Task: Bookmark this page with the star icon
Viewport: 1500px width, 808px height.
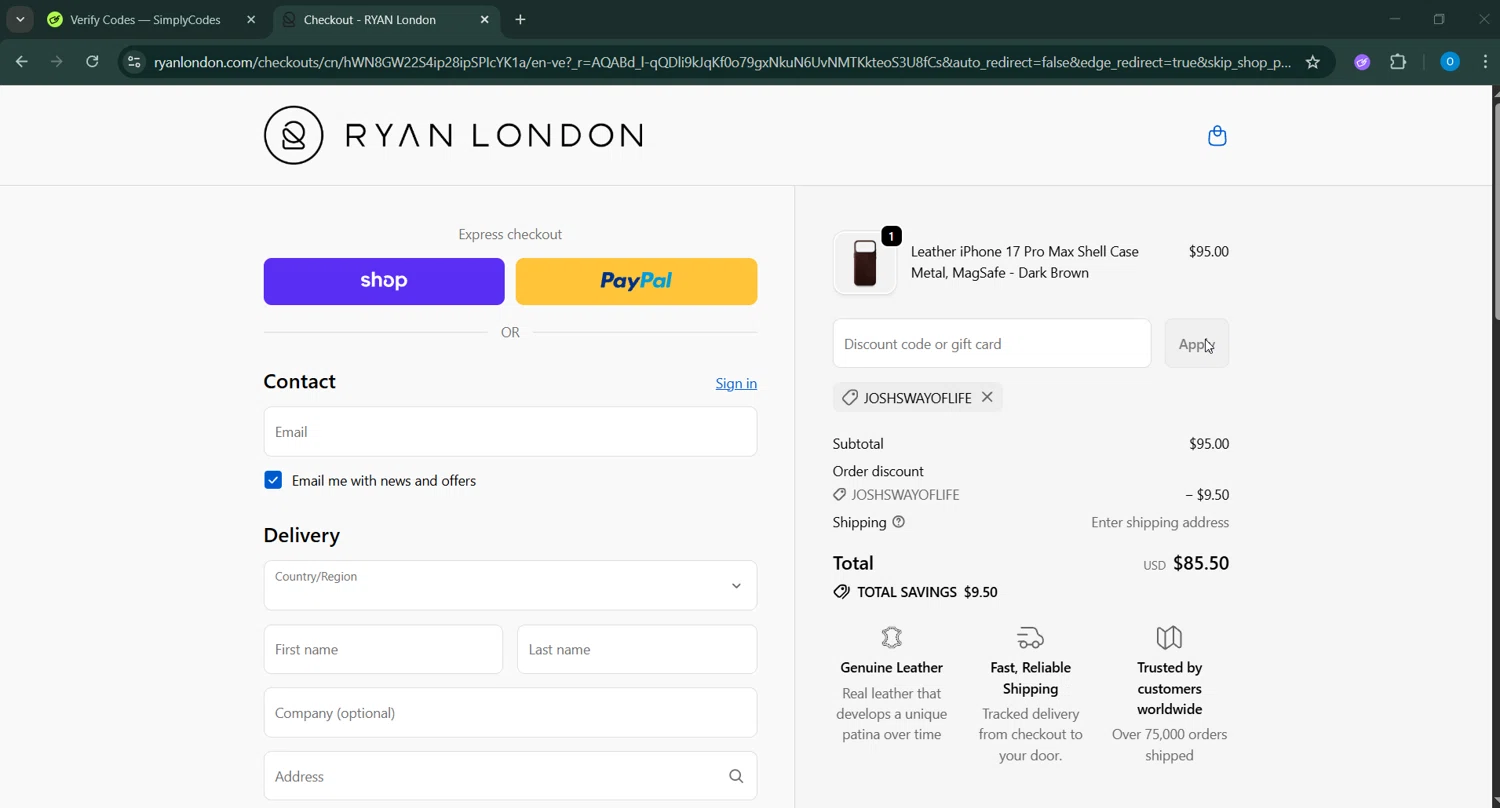Action: pos(1312,62)
